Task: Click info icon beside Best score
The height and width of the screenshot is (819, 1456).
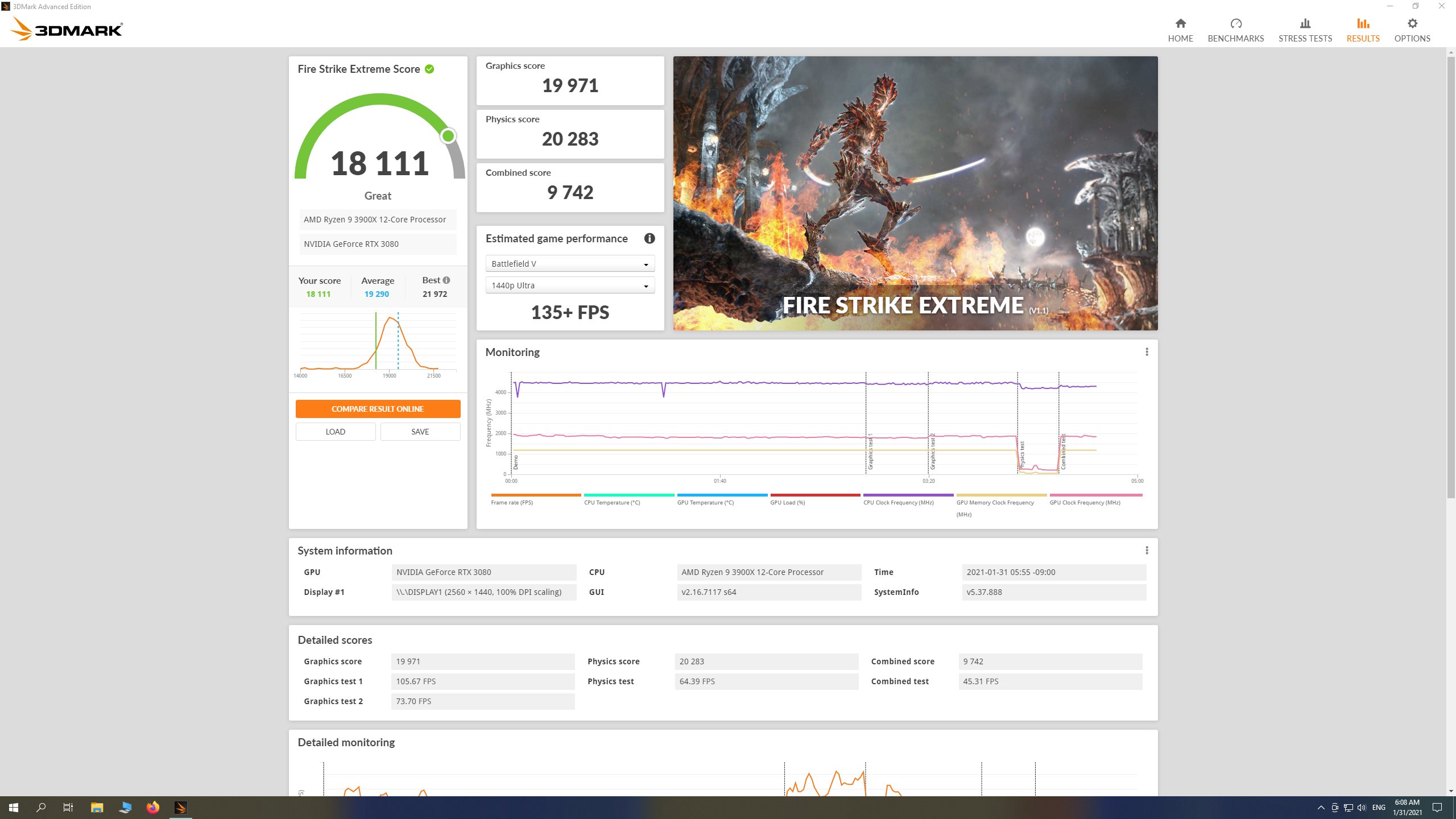Action: pyautogui.click(x=446, y=280)
